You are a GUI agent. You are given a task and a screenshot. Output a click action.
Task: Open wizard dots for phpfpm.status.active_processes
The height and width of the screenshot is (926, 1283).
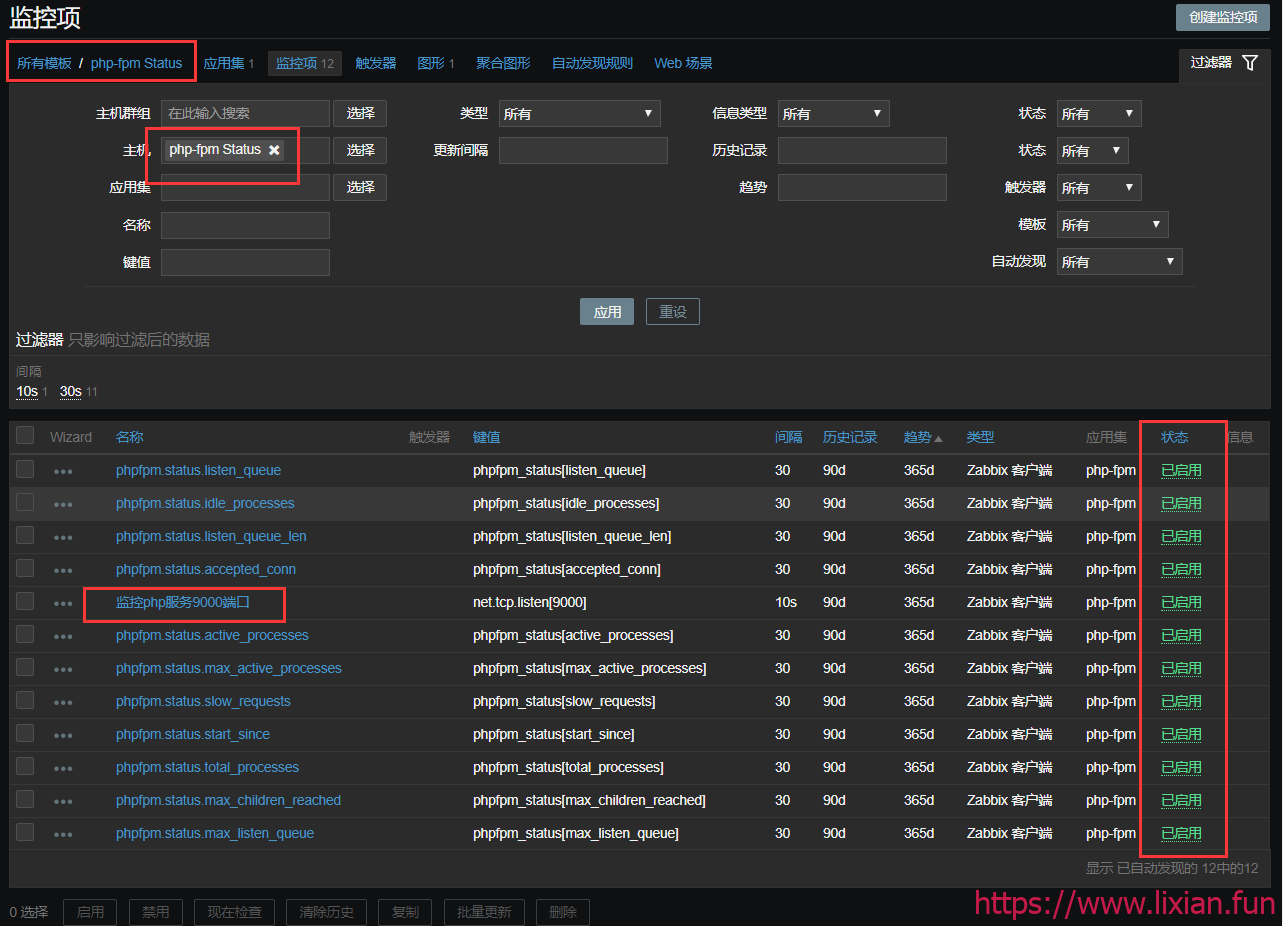click(63, 636)
